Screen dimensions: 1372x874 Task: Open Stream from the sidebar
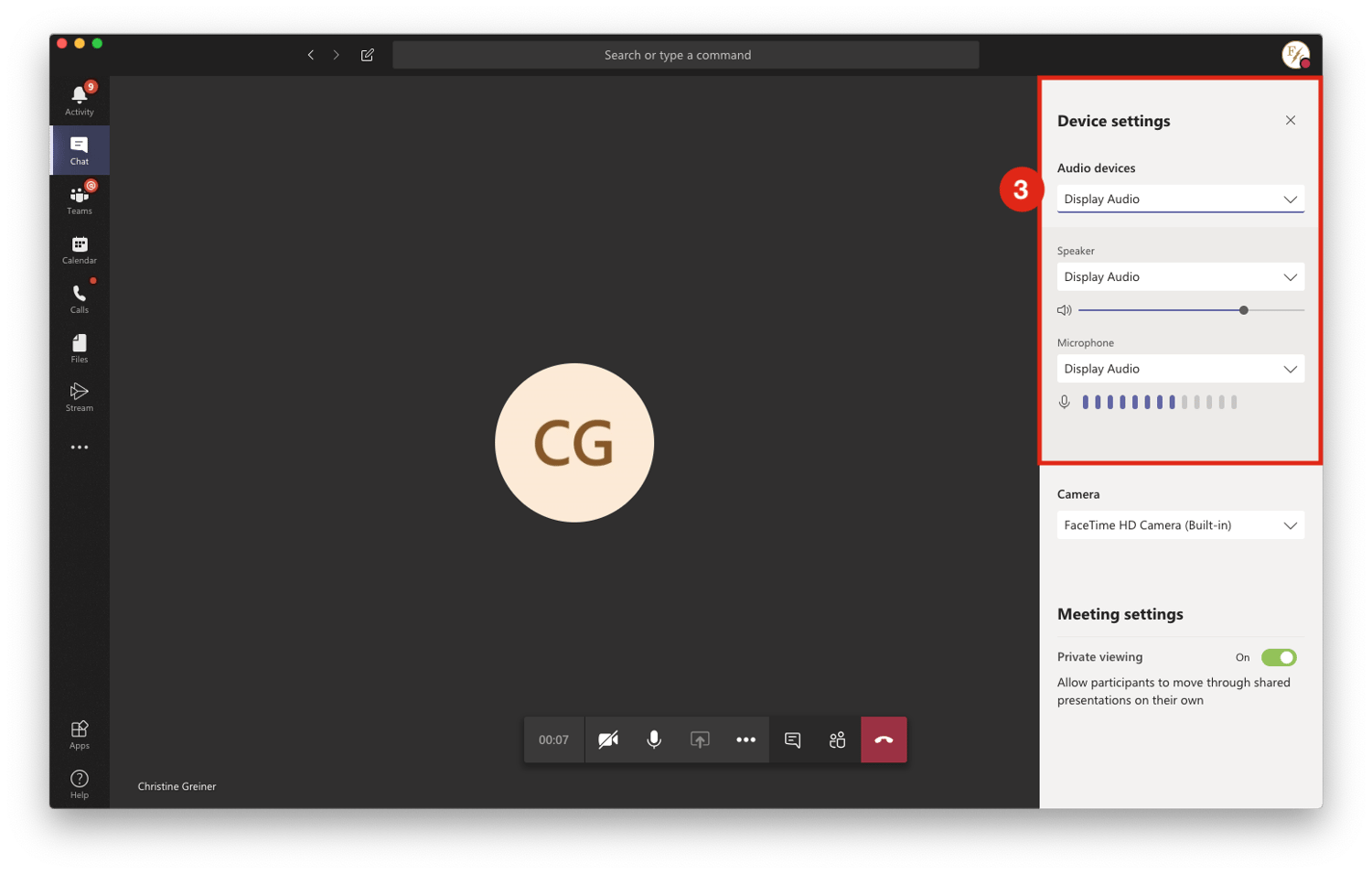[79, 395]
